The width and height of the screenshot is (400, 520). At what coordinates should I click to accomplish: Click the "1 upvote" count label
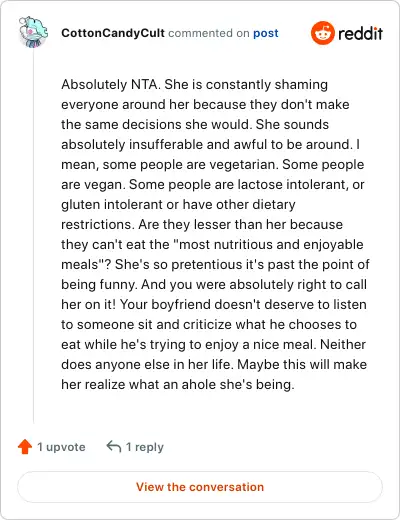click(61, 447)
